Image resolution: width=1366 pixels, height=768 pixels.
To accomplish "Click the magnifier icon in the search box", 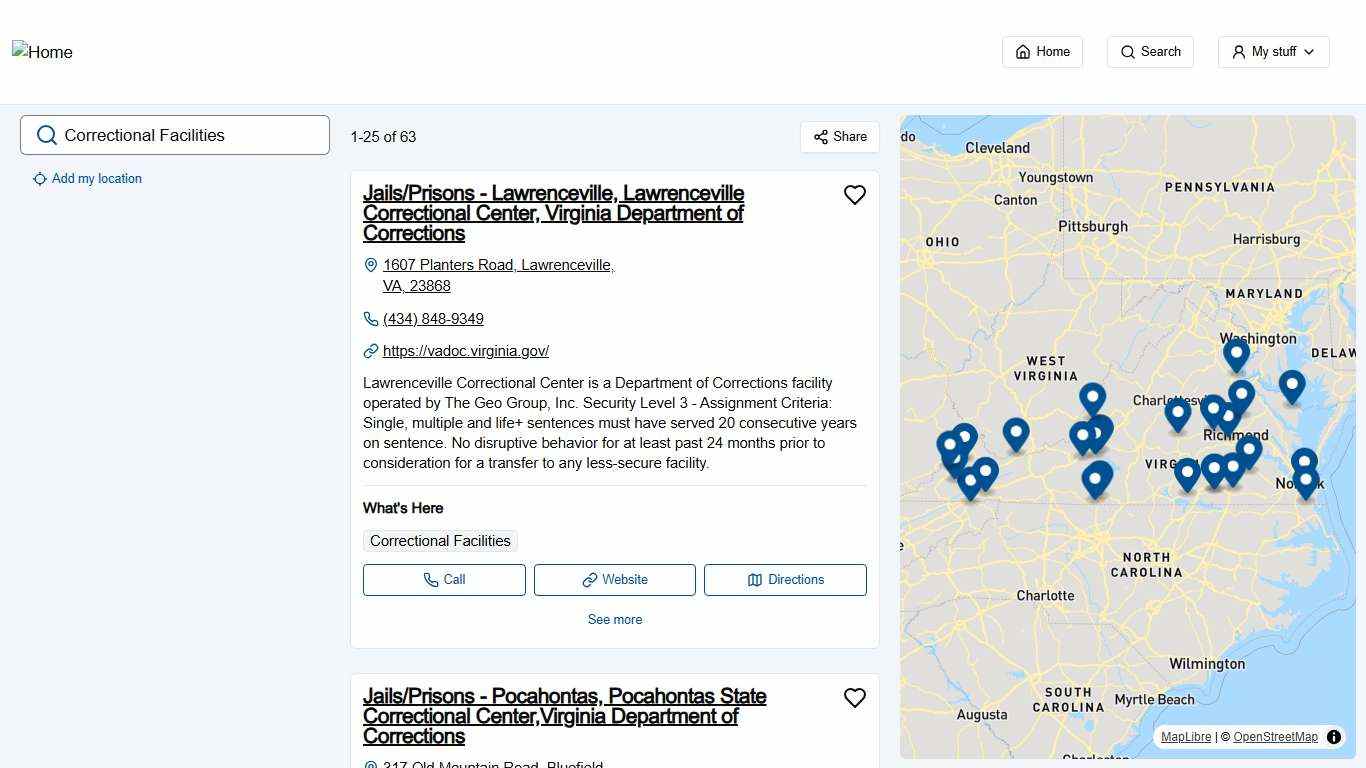I will click(47, 135).
